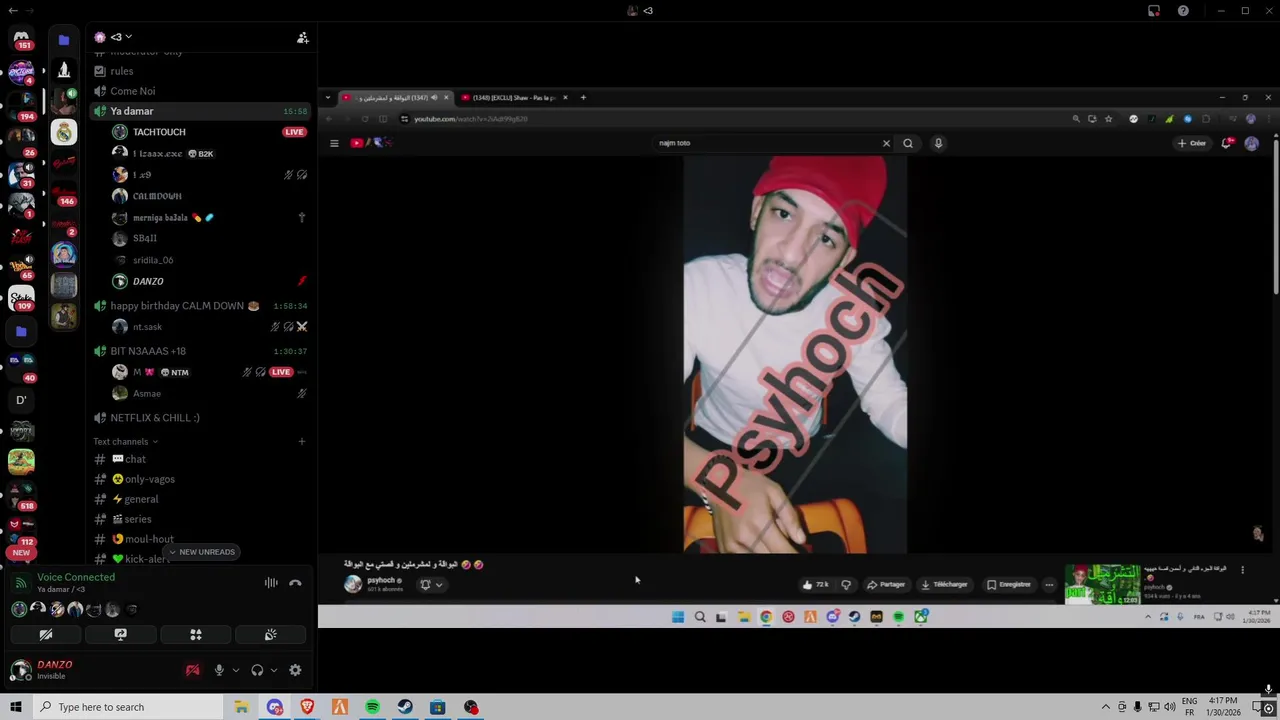The image size is (1280, 720).
Task: Click the LIVE badge next to M
Action: [x=281, y=372]
